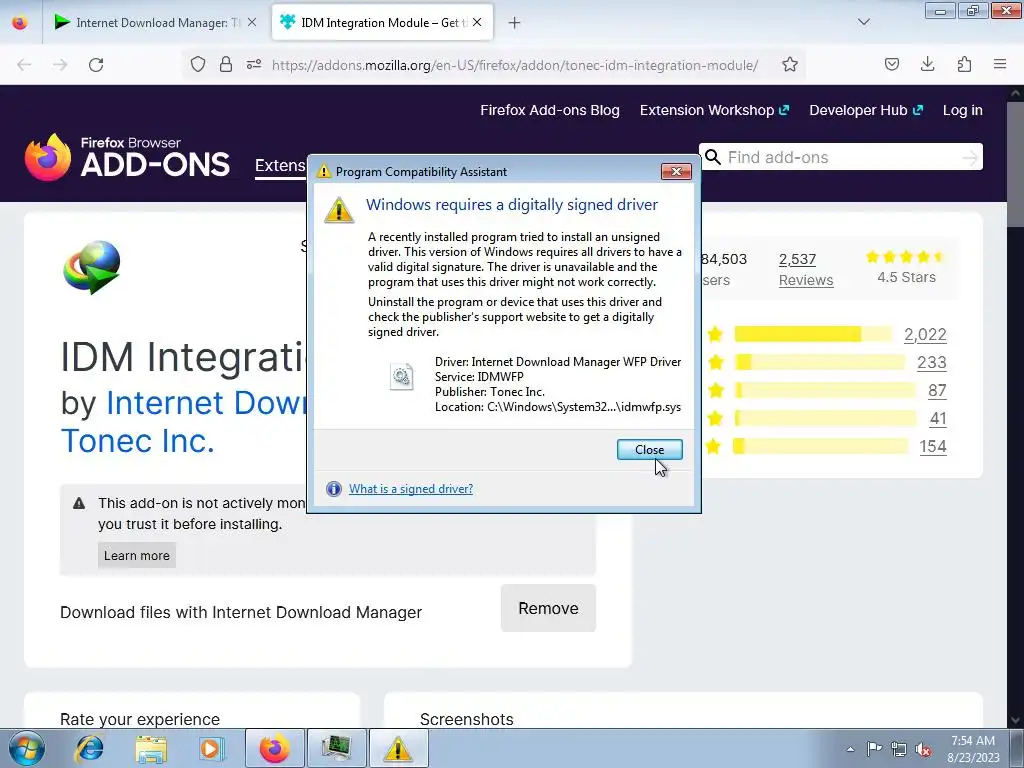The height and width of the screenshot is (768, 1024).
Task: Open site permissions icon in address bar
Action: tap(254, 64)
